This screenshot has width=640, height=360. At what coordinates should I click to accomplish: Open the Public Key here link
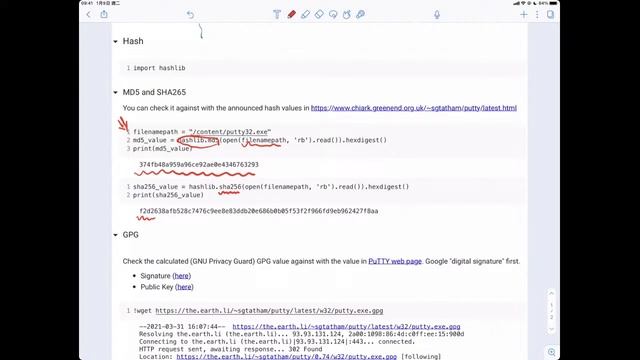point(184,287)
